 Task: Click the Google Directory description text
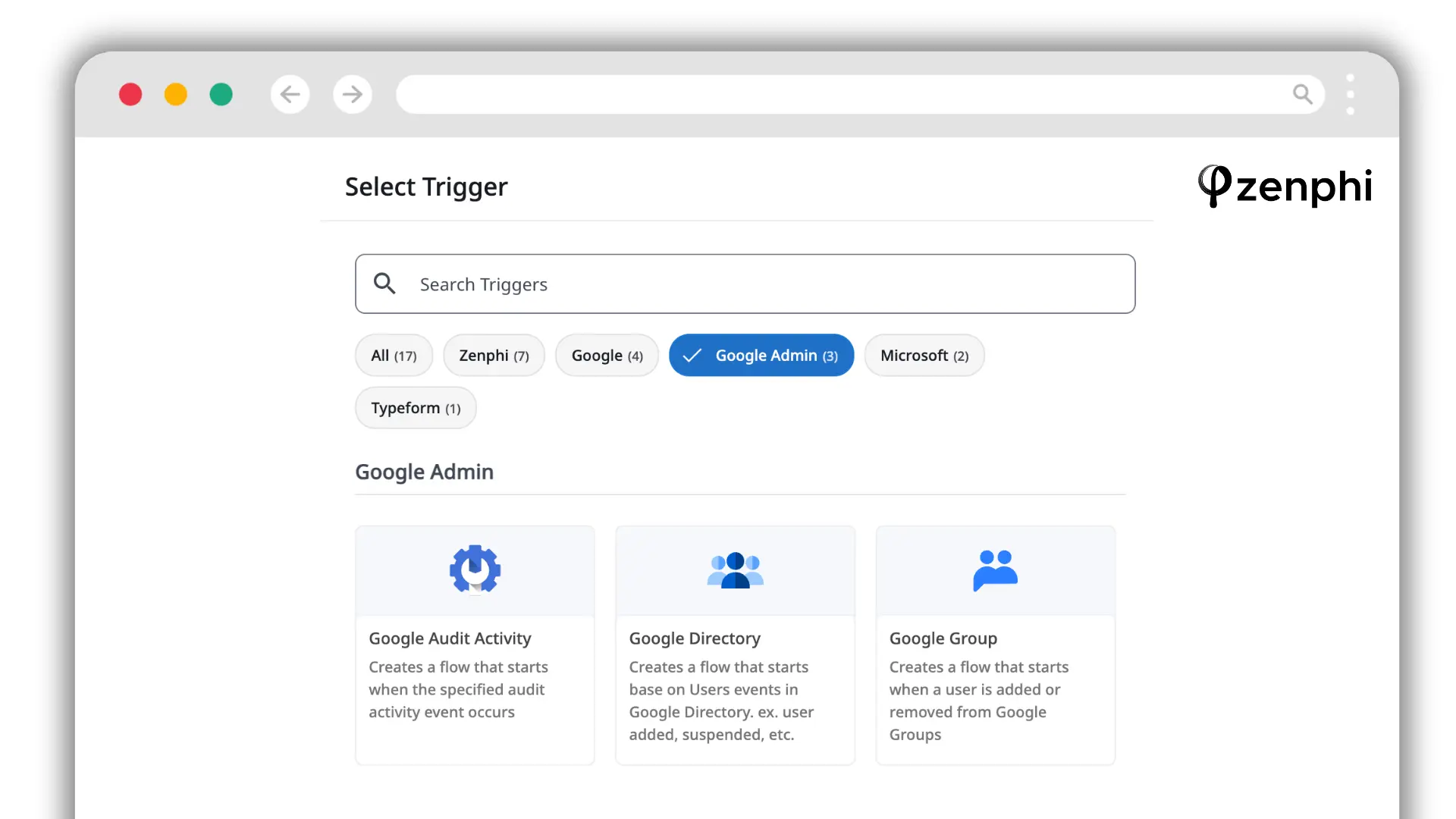(721, 701)
